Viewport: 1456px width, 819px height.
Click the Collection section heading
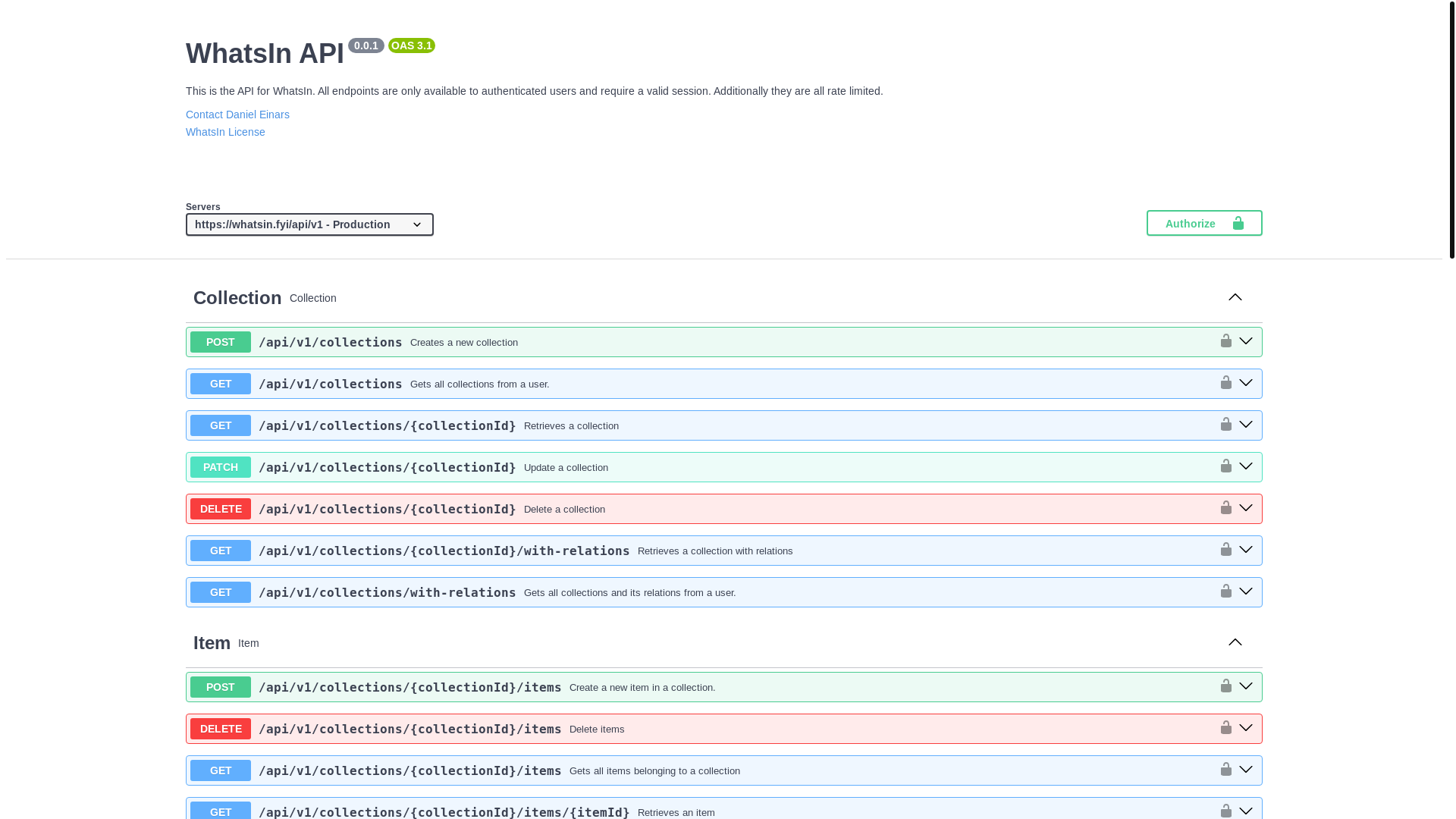(237, 298)
